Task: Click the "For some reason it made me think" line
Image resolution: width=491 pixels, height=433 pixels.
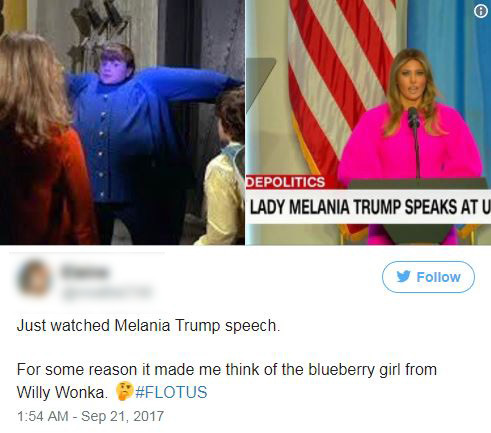Action: pyautogui.click(x=227, y=370)
